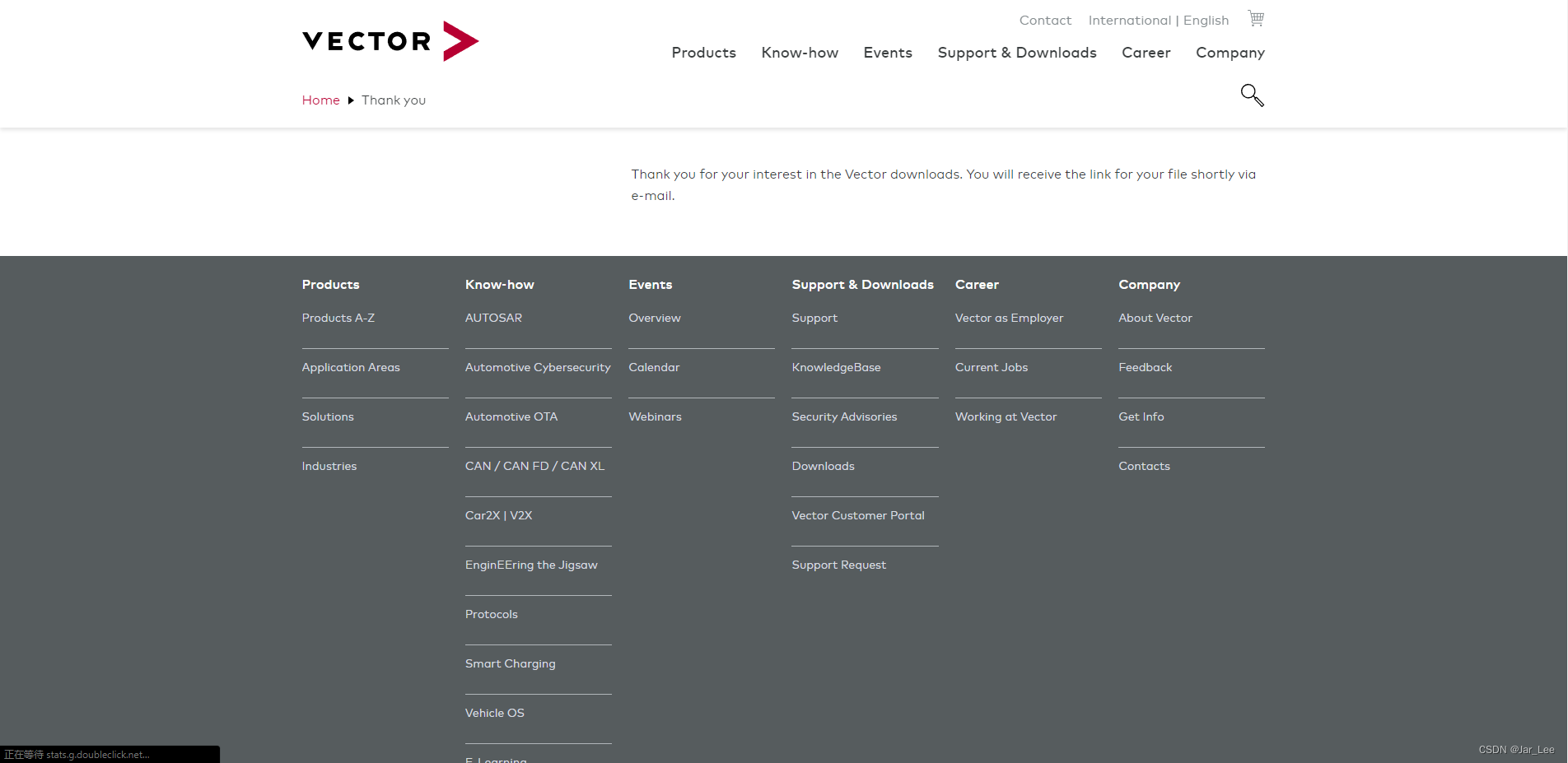Open KnowledgeBase footer link

tap(836, 367)
